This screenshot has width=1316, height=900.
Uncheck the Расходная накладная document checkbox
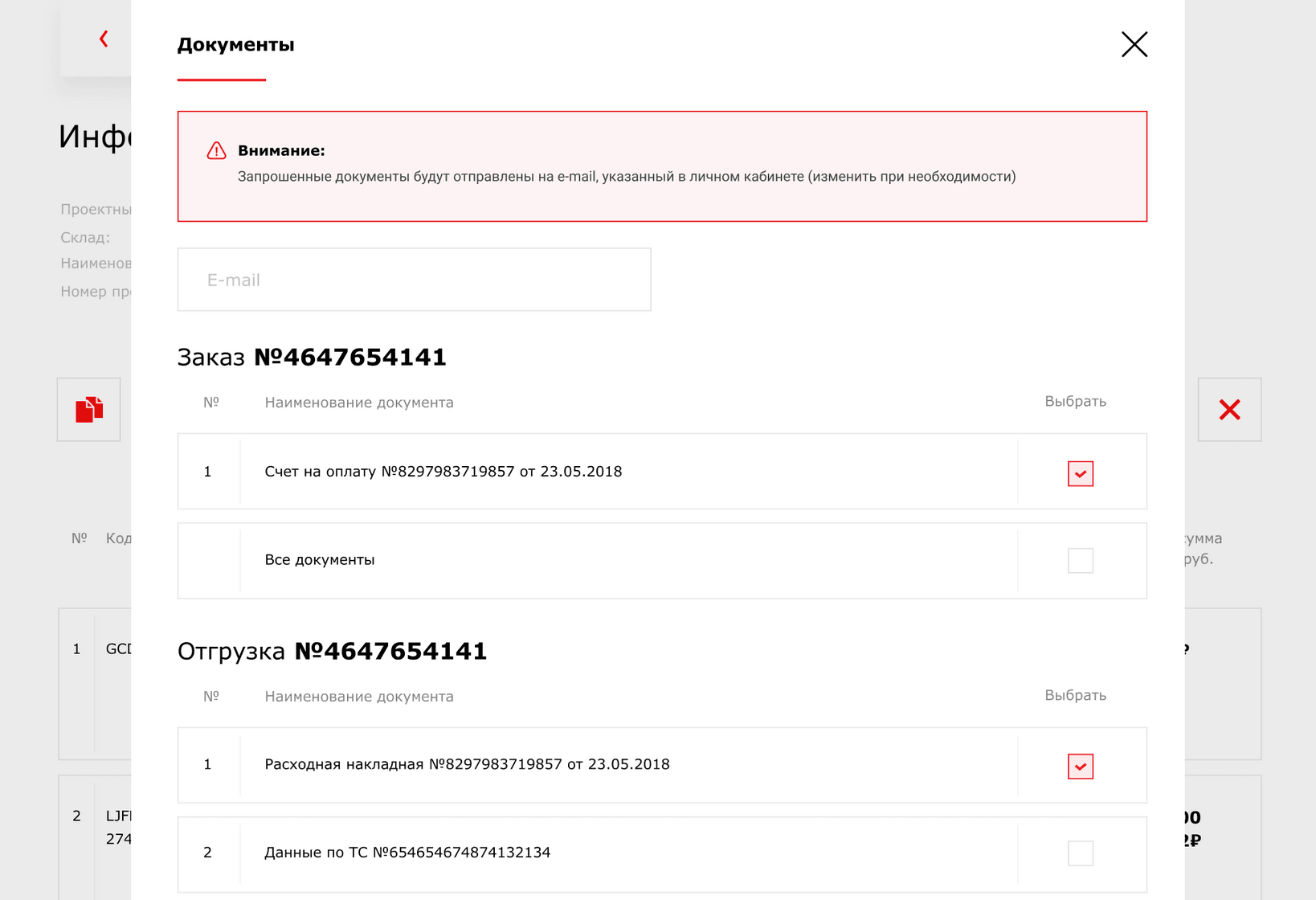(1081, 766)
